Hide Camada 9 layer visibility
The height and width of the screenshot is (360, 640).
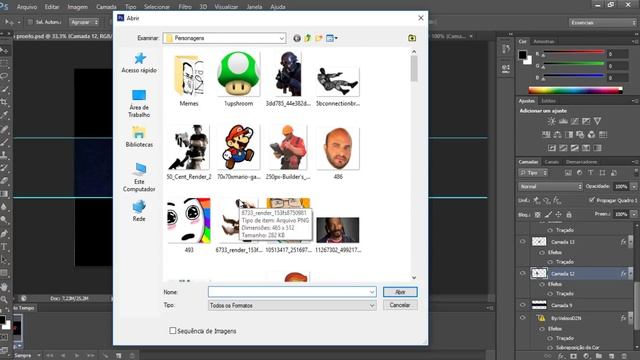pos(522,305)
